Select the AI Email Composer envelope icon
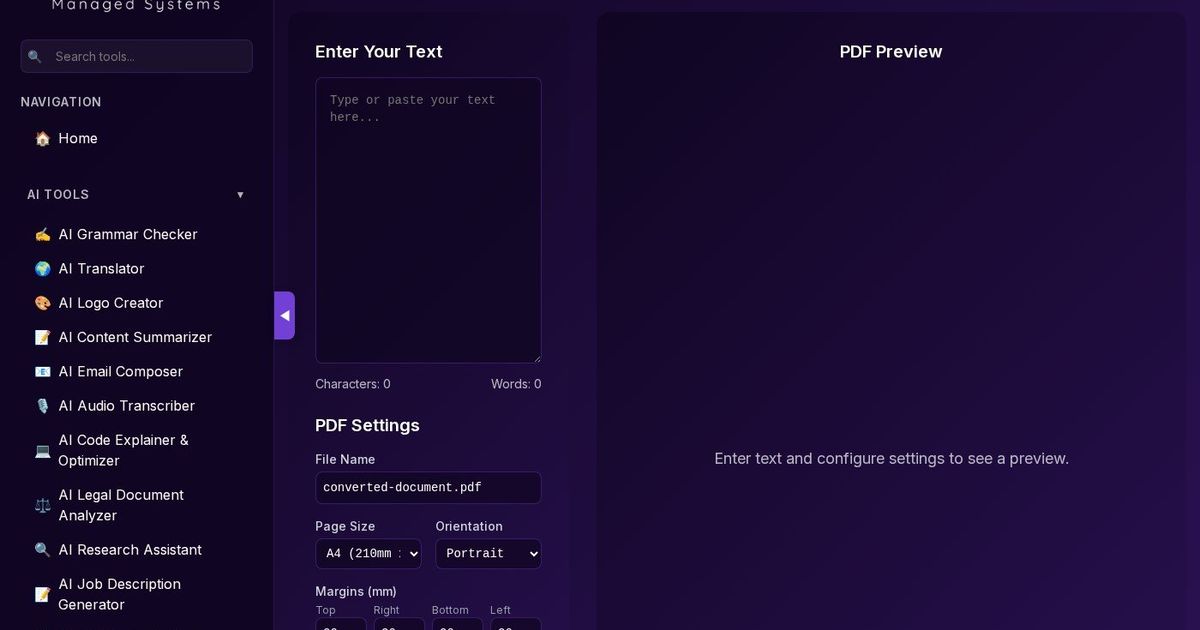This screenshot has width=1200, height=630. (42, 371)
